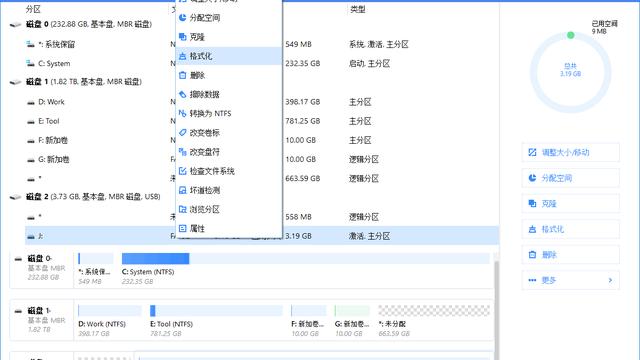Click the drive icon of the J: partition
The image size is (640, 360).
click(x=31, y=236)
